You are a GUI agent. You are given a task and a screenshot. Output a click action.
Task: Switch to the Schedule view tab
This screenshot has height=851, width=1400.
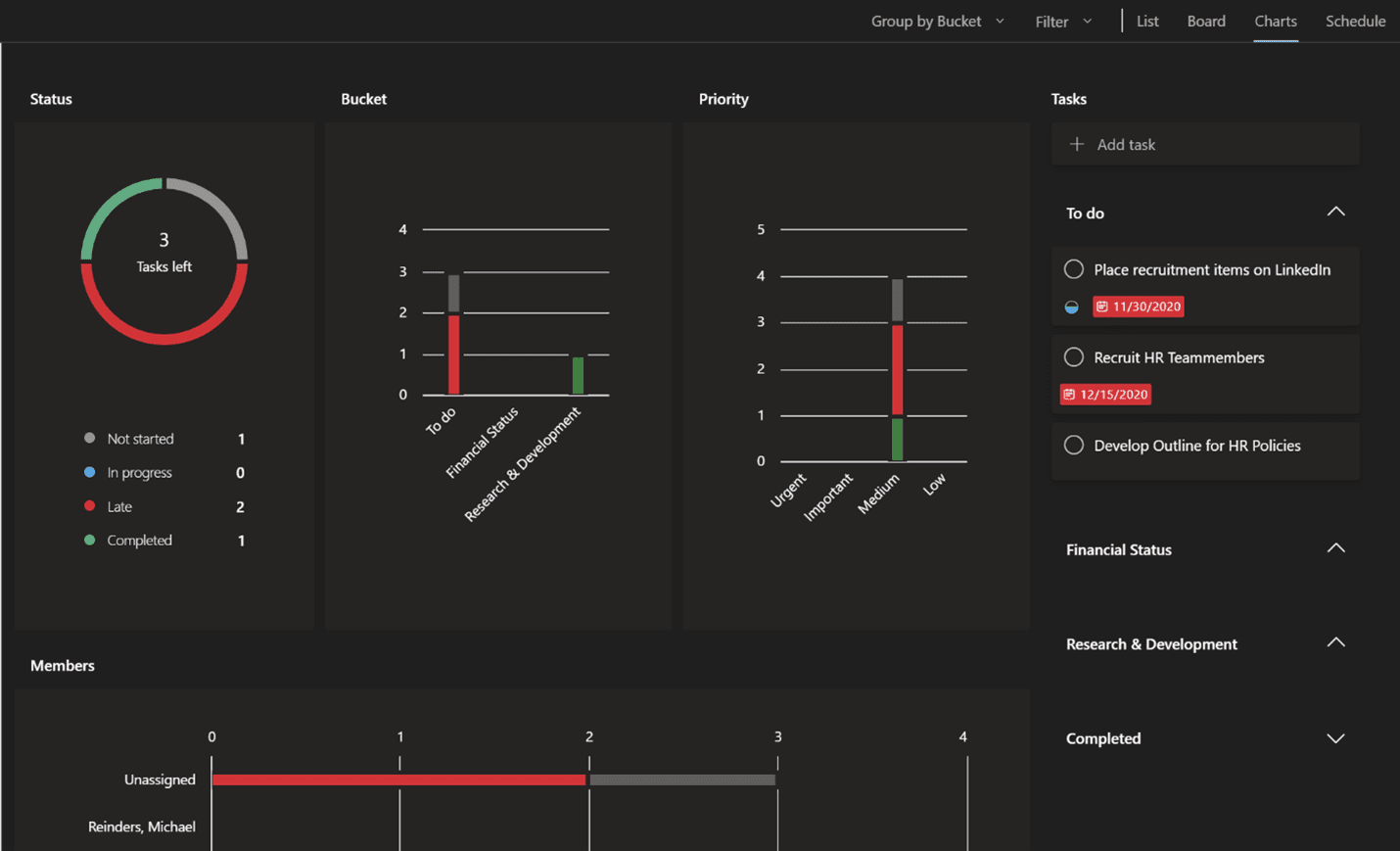[1355, 21]
